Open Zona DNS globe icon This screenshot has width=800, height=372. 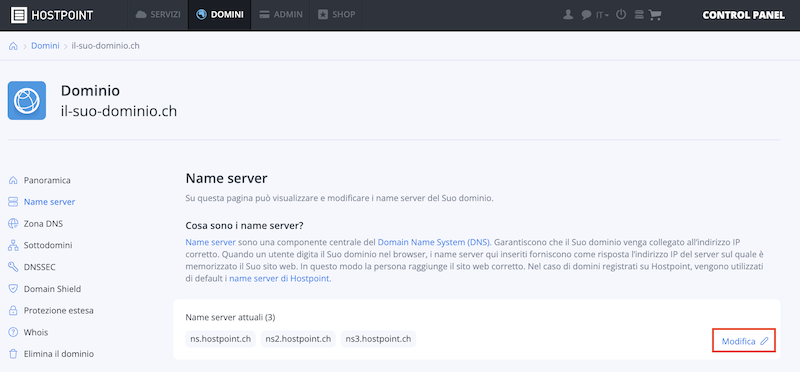click(13, 224)
